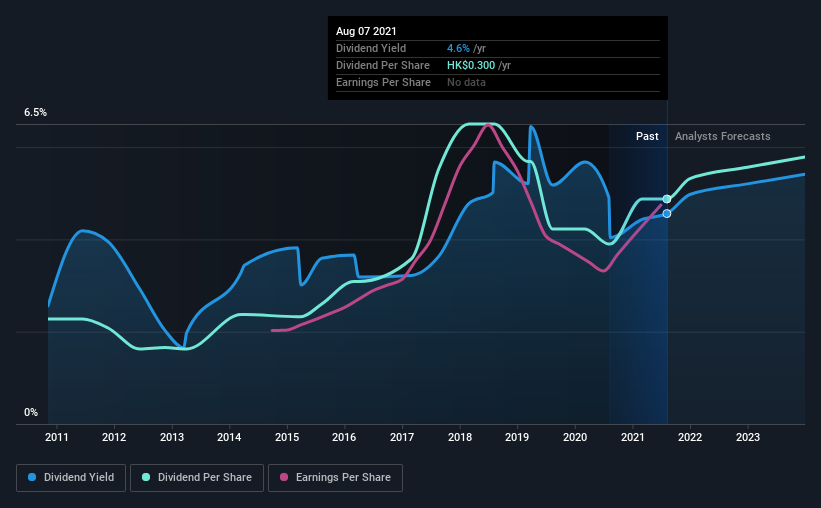Click the 'Past' label on the chart
Screen dimensions: 821x508
coord(647,136)
